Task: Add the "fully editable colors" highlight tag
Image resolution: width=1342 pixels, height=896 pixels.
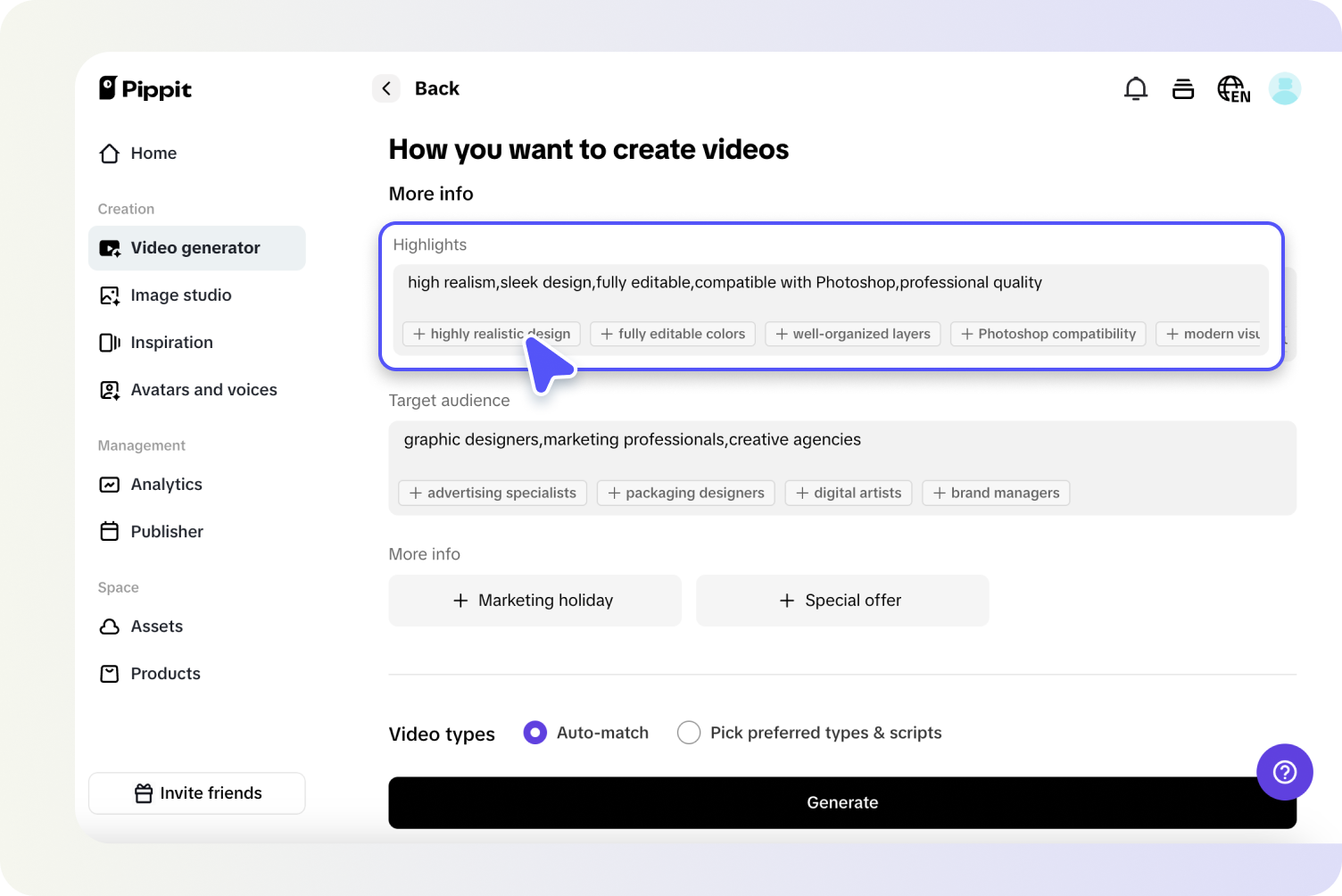Action: [x=673, y=334]
